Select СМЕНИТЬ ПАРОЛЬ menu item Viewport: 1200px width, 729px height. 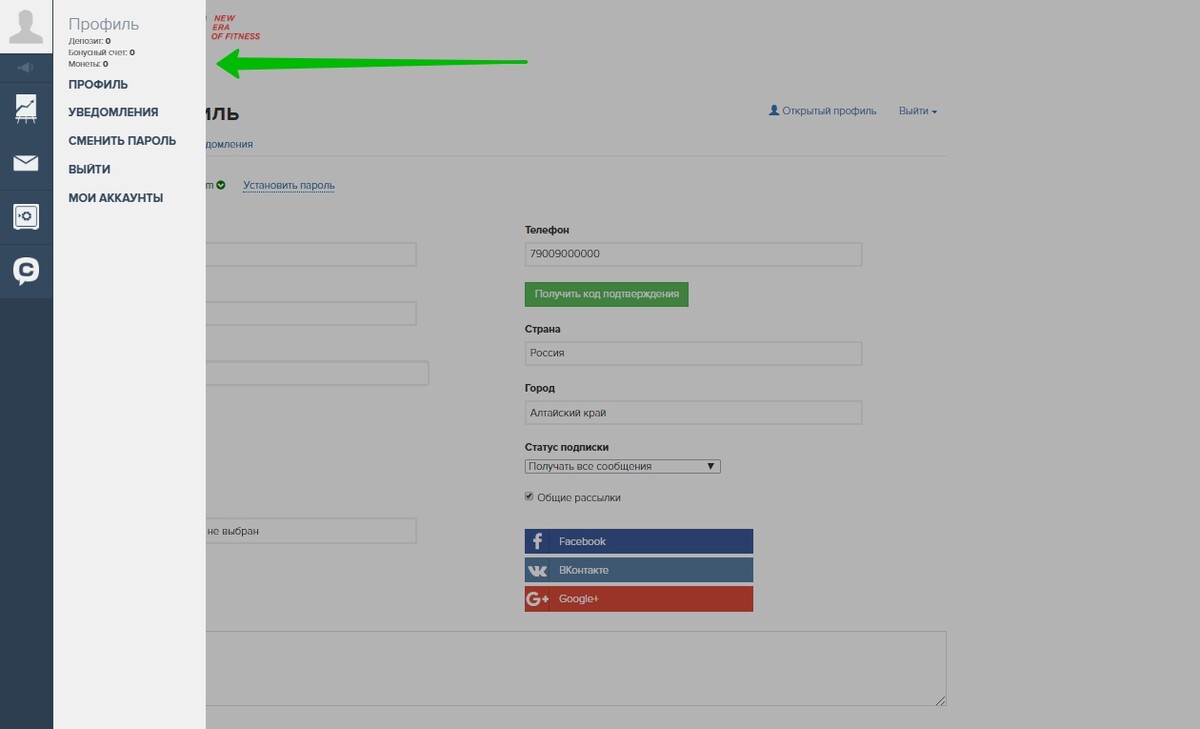tap(122, 141)
